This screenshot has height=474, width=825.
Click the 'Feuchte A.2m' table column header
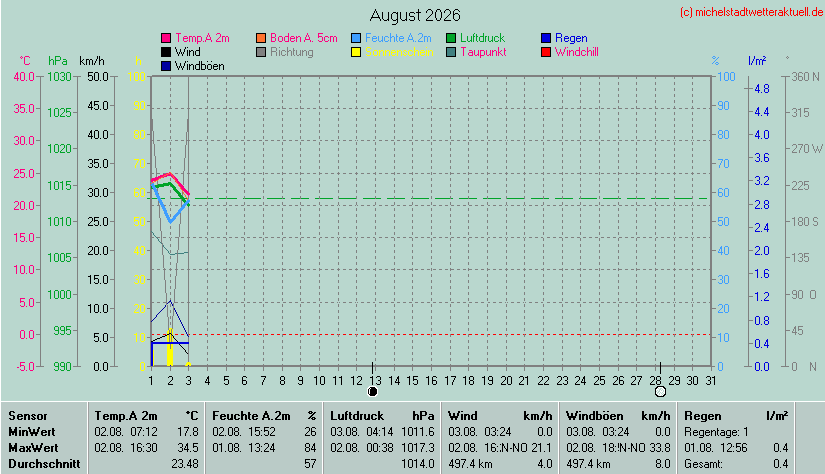tap(251, 416)
